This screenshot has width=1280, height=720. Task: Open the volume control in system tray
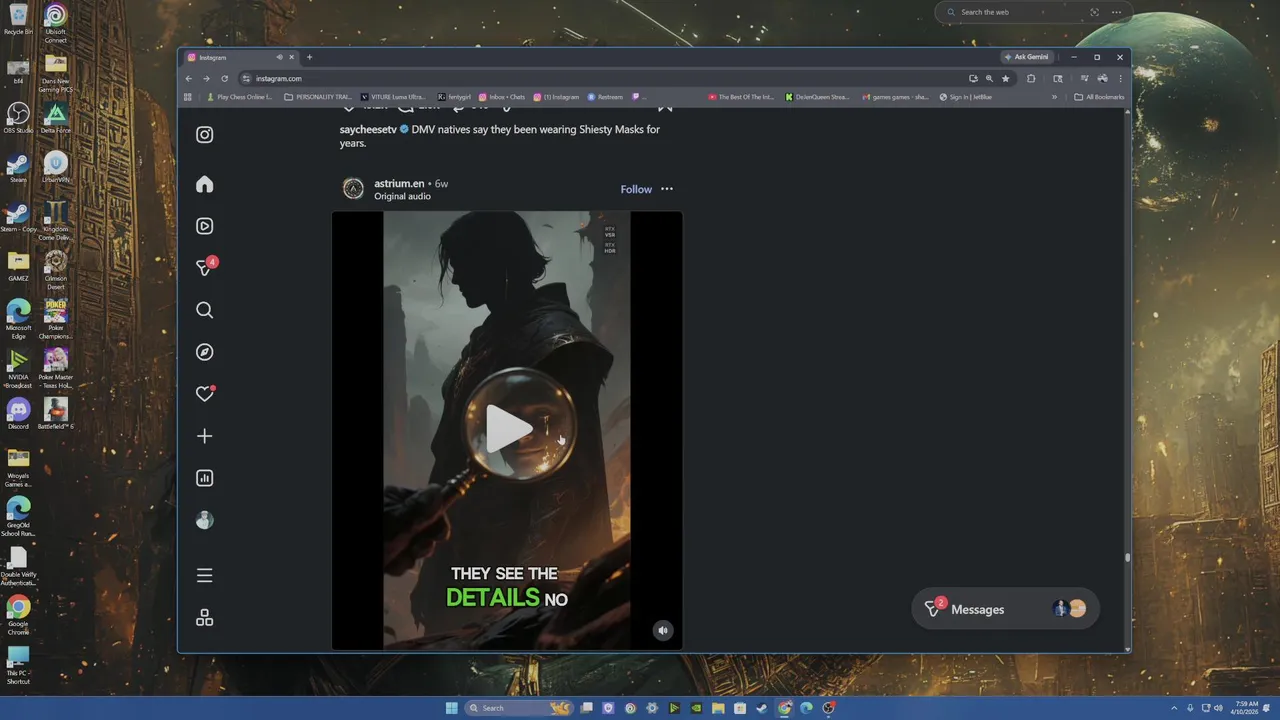1218,708
